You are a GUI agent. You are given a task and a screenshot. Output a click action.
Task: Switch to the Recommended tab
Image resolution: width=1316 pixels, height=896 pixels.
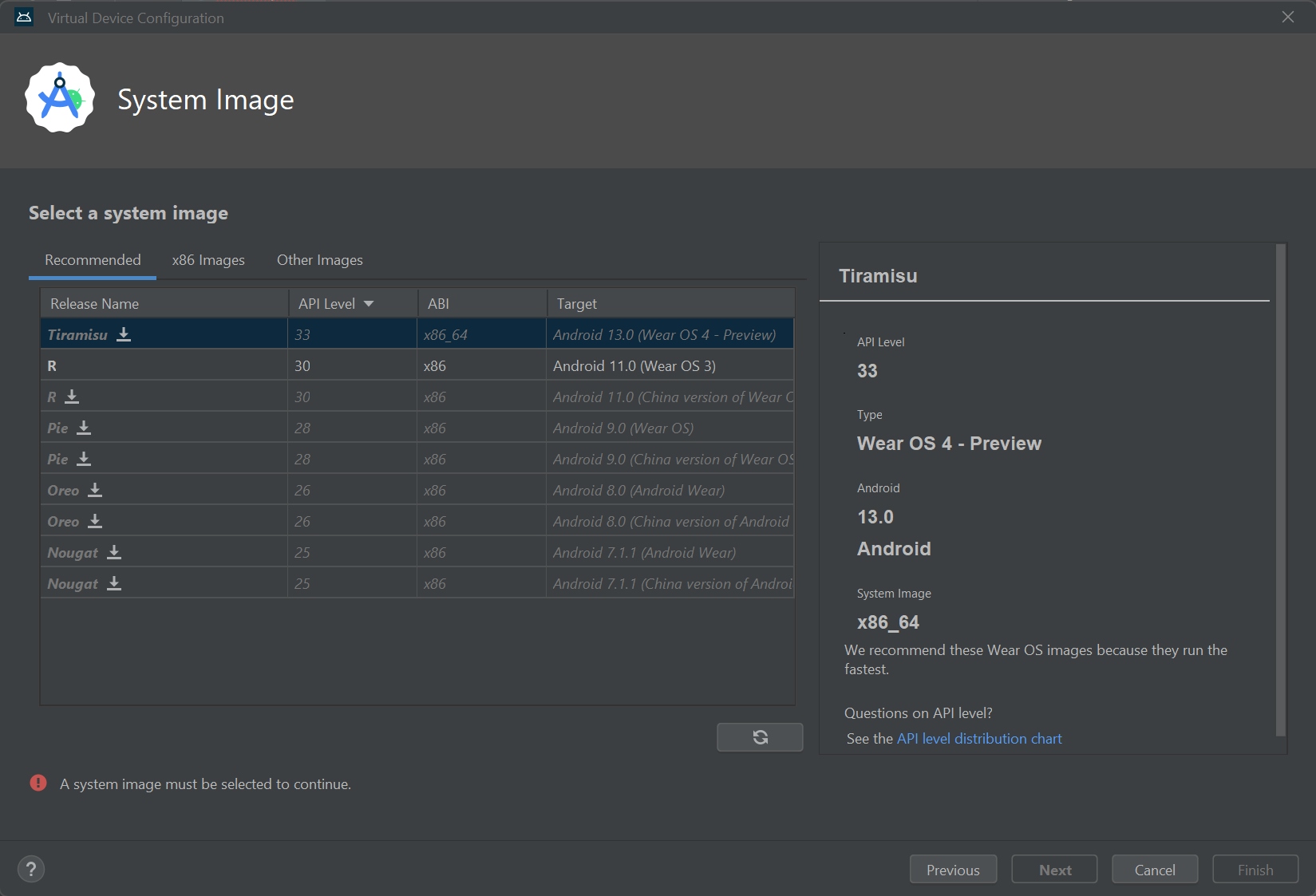93,260
